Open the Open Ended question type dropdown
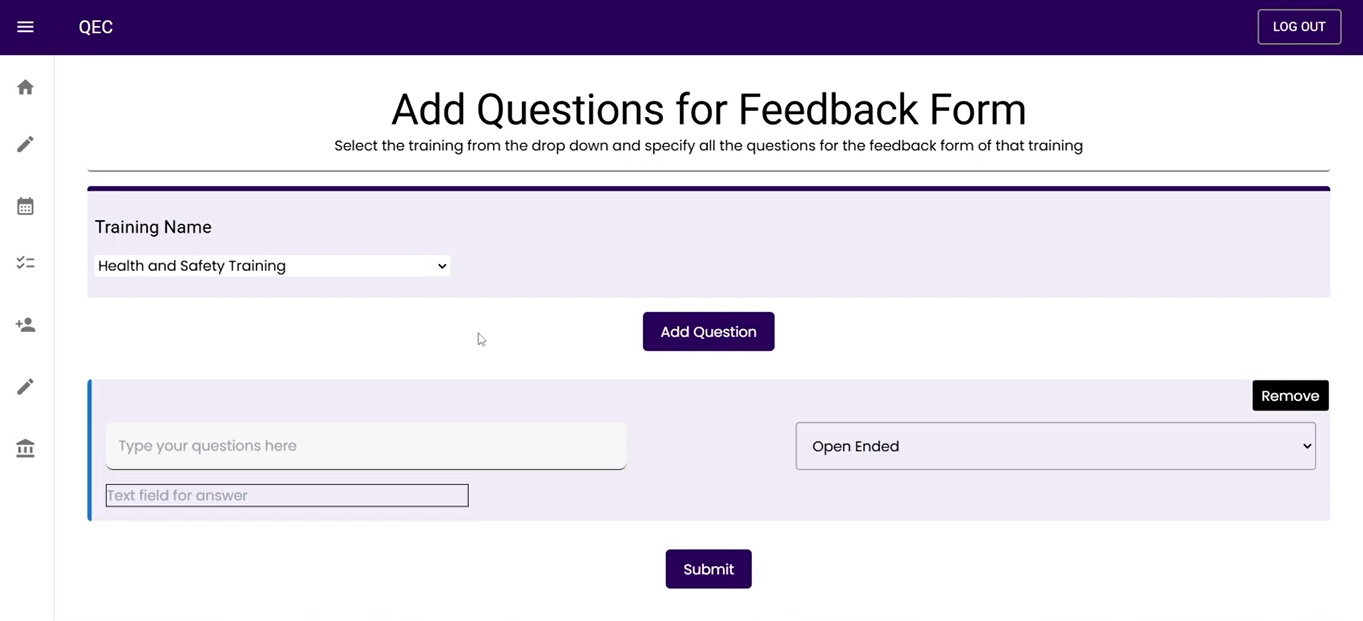 click(1054, 446)
